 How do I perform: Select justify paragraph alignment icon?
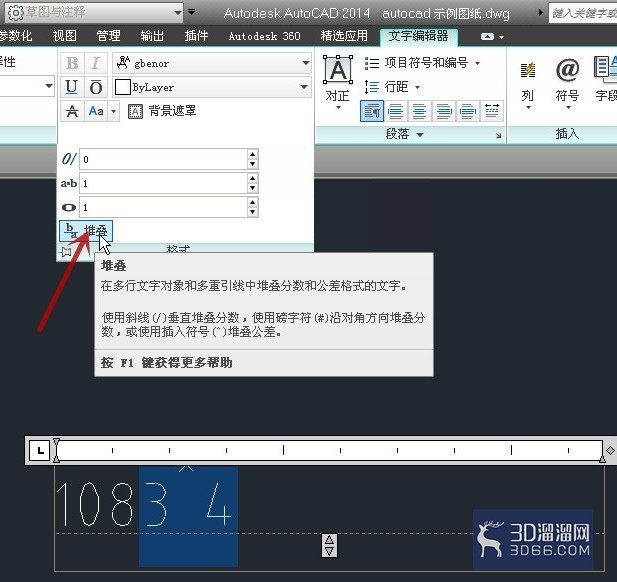pyautogui.click(x=467, y=111)
